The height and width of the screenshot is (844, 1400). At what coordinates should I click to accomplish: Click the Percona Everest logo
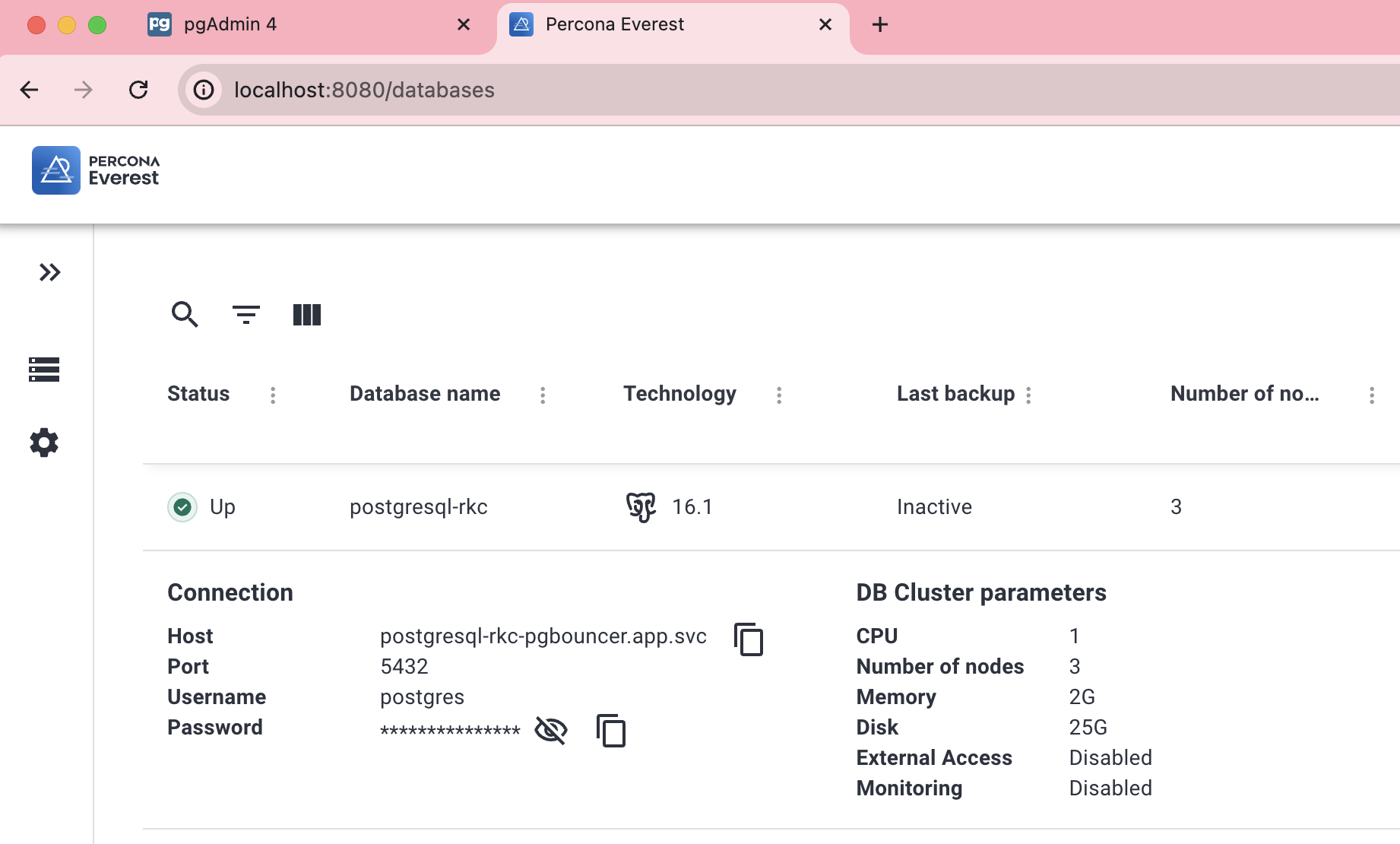[94, 170]
